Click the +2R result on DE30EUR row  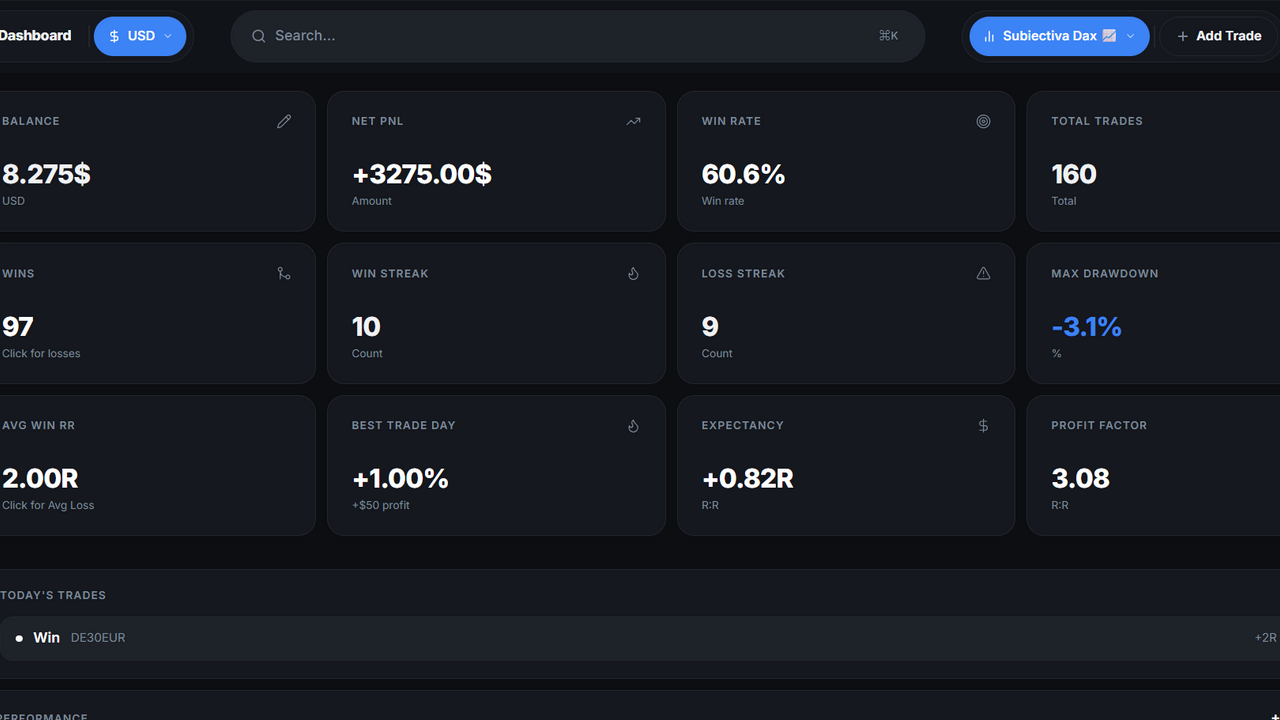(1265, 638)
